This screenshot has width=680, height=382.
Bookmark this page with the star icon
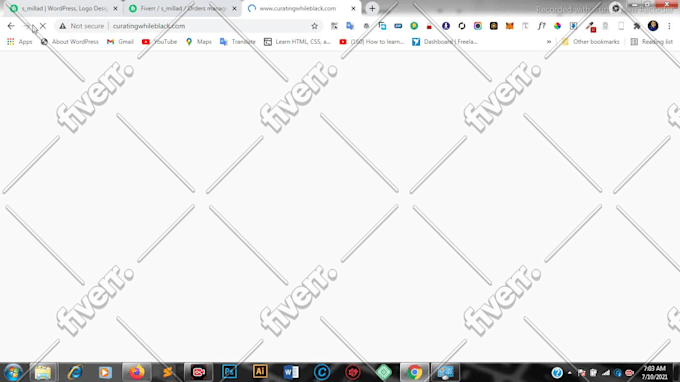(314, 26)
